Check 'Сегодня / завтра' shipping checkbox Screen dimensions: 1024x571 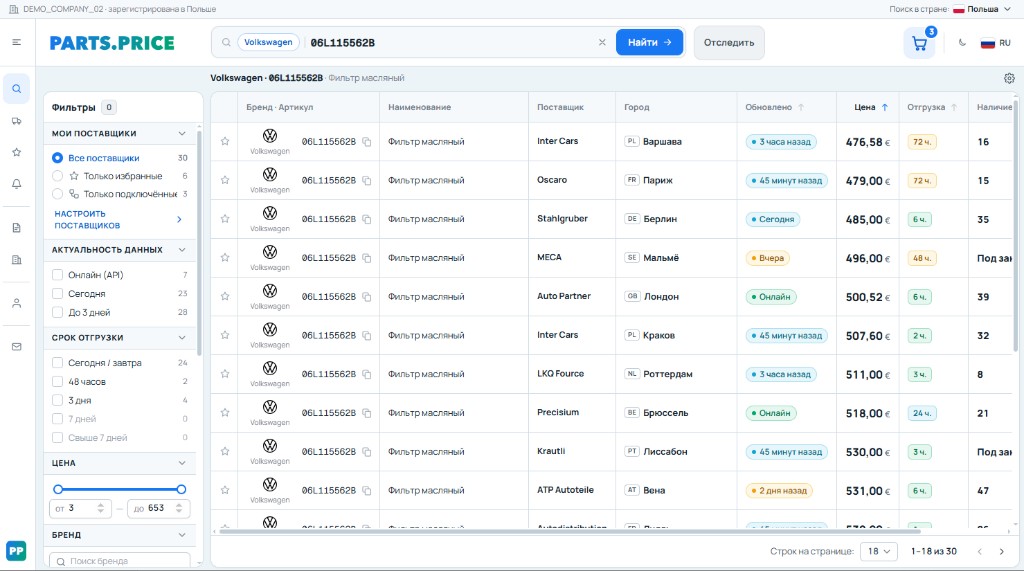click(57, 363)
